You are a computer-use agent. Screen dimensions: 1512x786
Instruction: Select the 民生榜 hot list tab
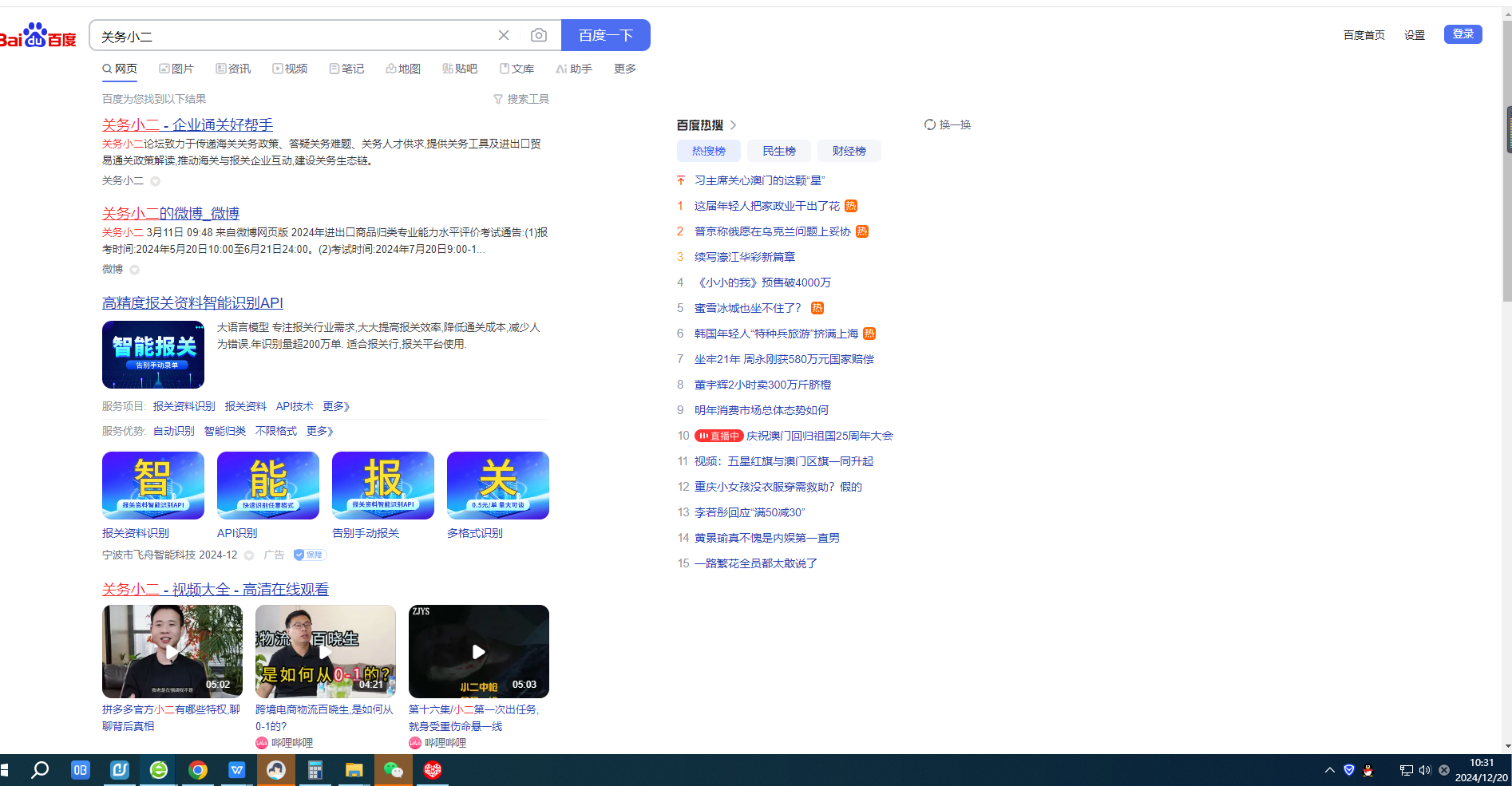(779, 151)
